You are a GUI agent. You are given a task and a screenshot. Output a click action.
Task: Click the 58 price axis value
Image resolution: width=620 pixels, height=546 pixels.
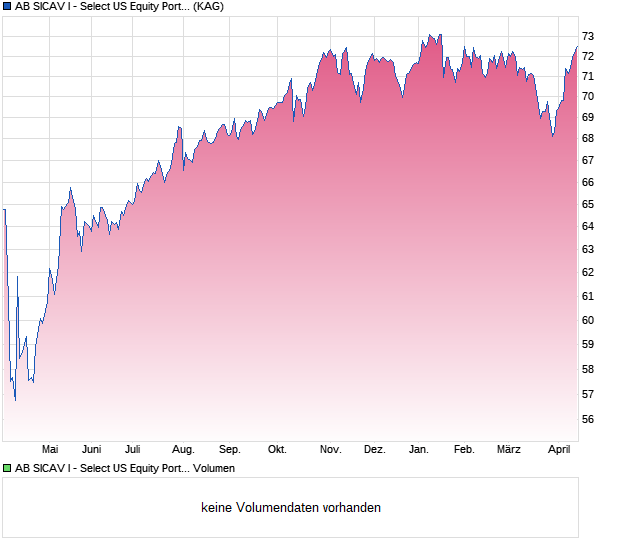click(x=588, y=369)
